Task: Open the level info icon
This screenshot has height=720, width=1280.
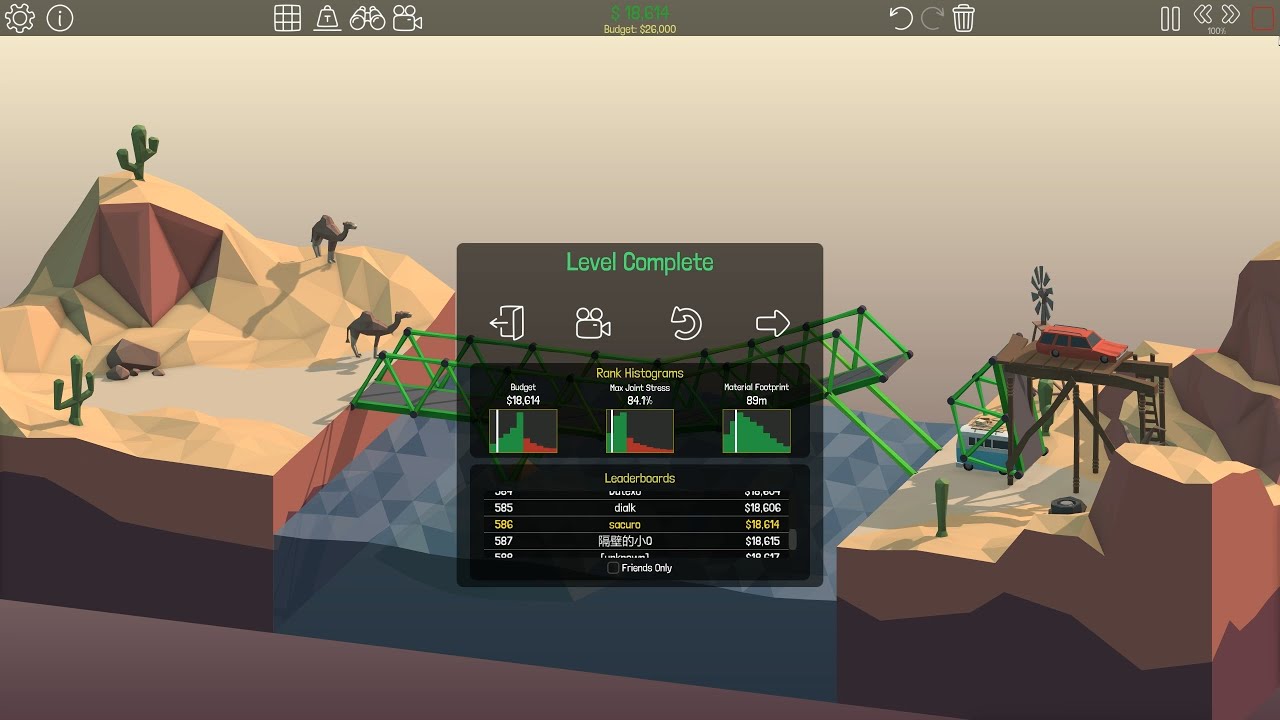Action: click(60, 18)
